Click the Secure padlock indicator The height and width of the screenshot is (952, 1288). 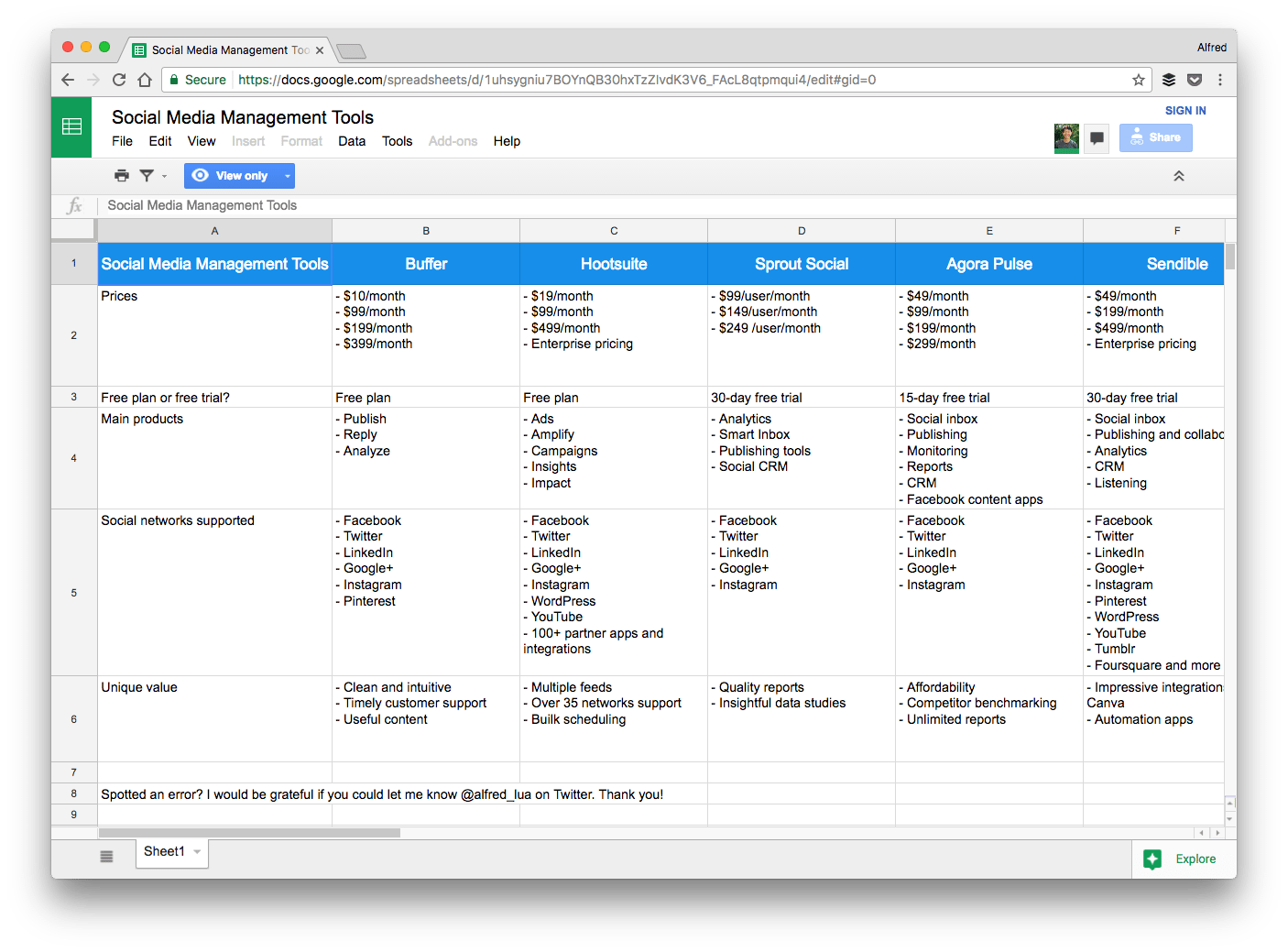[175, 80]
